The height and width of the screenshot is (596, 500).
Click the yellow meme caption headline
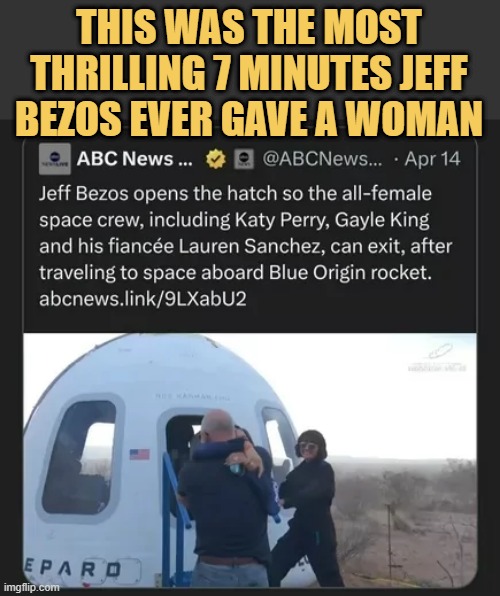click(x=249, y=72)
